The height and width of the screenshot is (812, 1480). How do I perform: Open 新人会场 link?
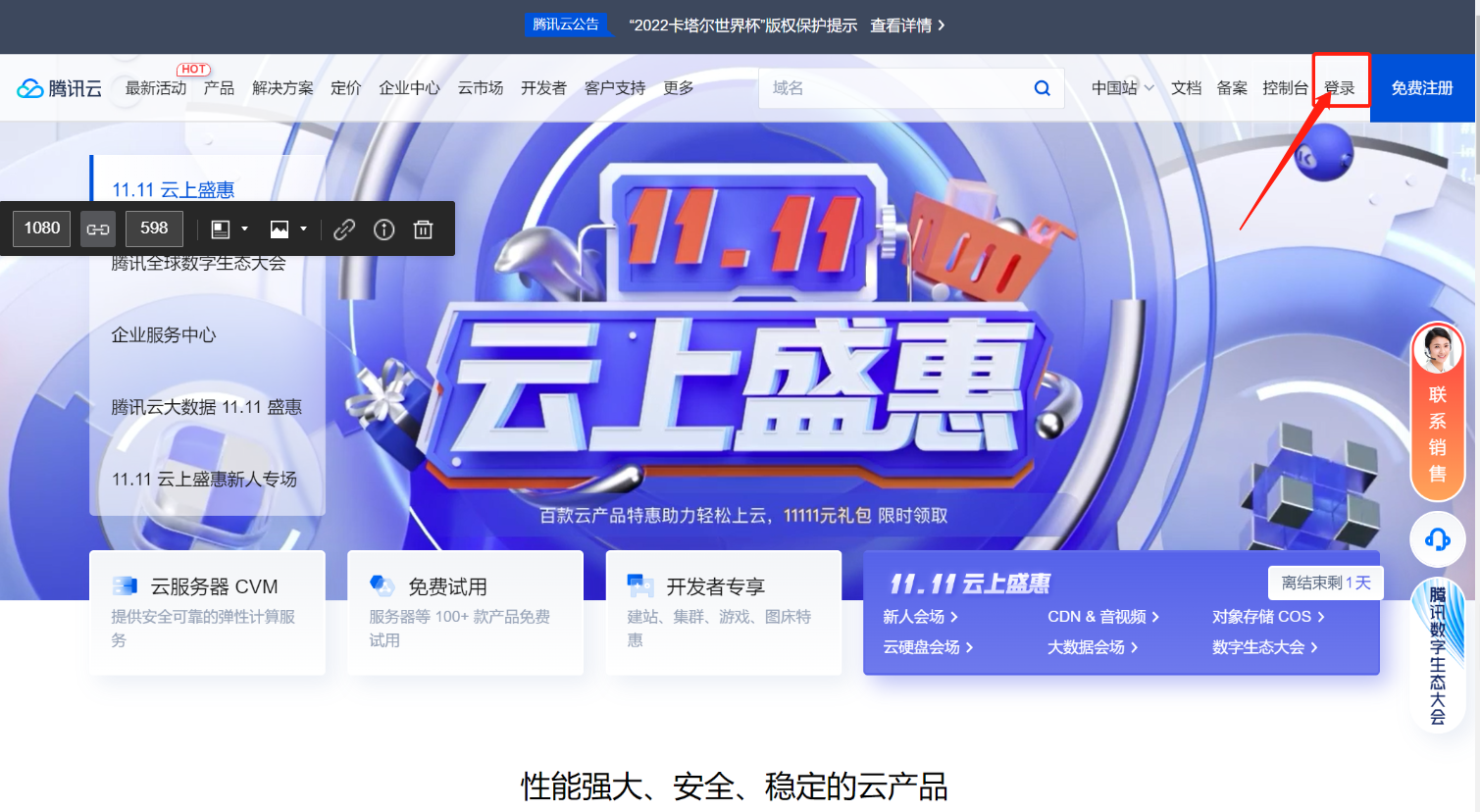point(920,617)
